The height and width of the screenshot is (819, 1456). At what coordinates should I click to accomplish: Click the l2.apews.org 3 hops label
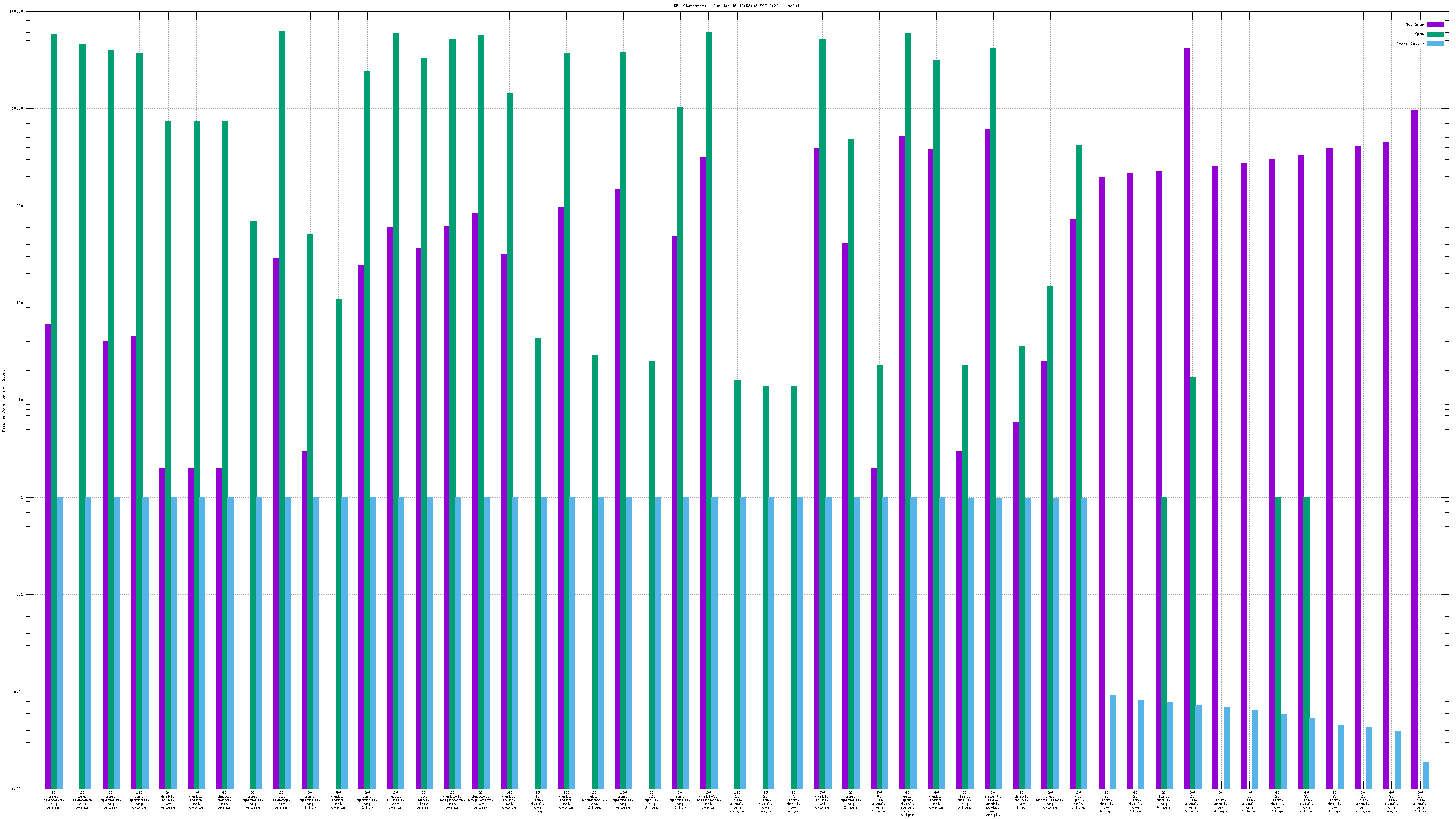[652, 800]
